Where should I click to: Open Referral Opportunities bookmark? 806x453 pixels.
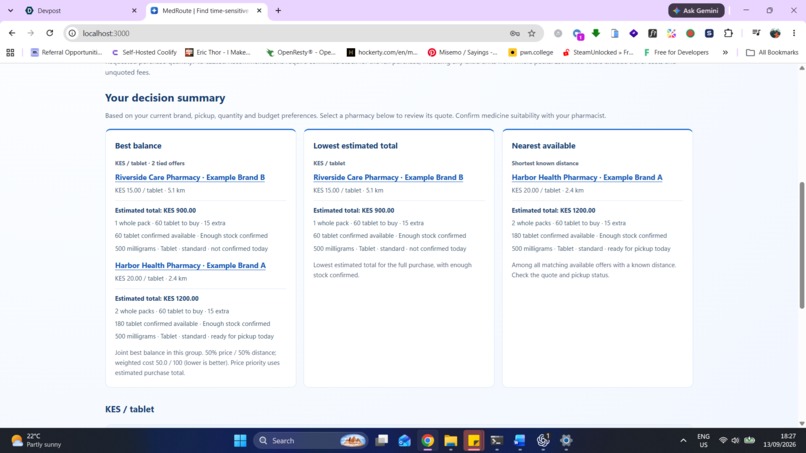coord(66,52)
